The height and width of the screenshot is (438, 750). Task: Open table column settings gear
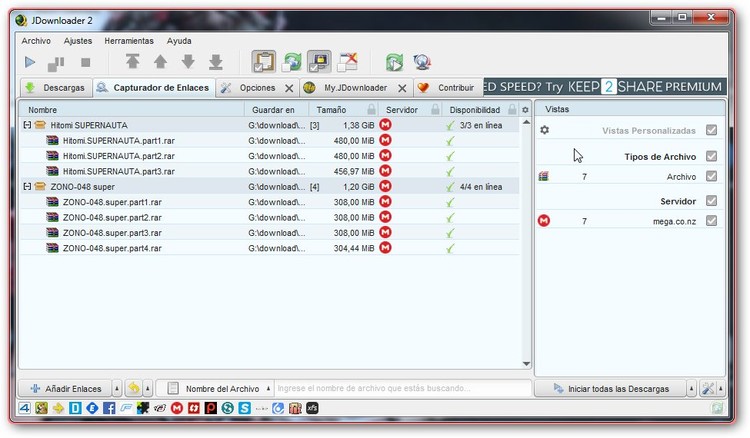point(525,110)
